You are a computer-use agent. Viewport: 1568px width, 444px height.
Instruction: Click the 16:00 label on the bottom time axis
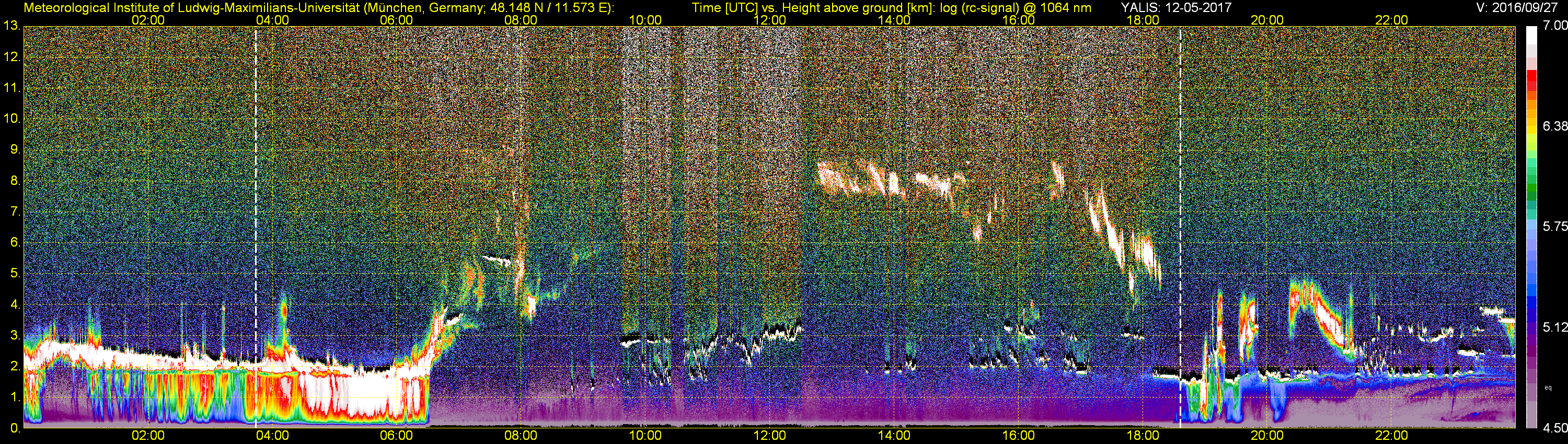(x=1018, y=436)
